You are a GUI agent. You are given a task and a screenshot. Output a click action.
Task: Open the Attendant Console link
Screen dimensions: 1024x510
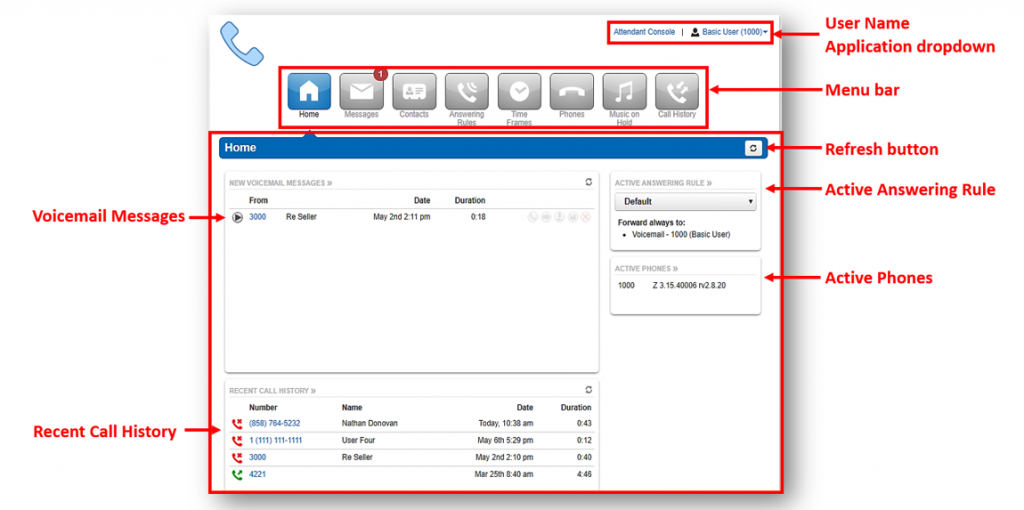coord(644,32)
